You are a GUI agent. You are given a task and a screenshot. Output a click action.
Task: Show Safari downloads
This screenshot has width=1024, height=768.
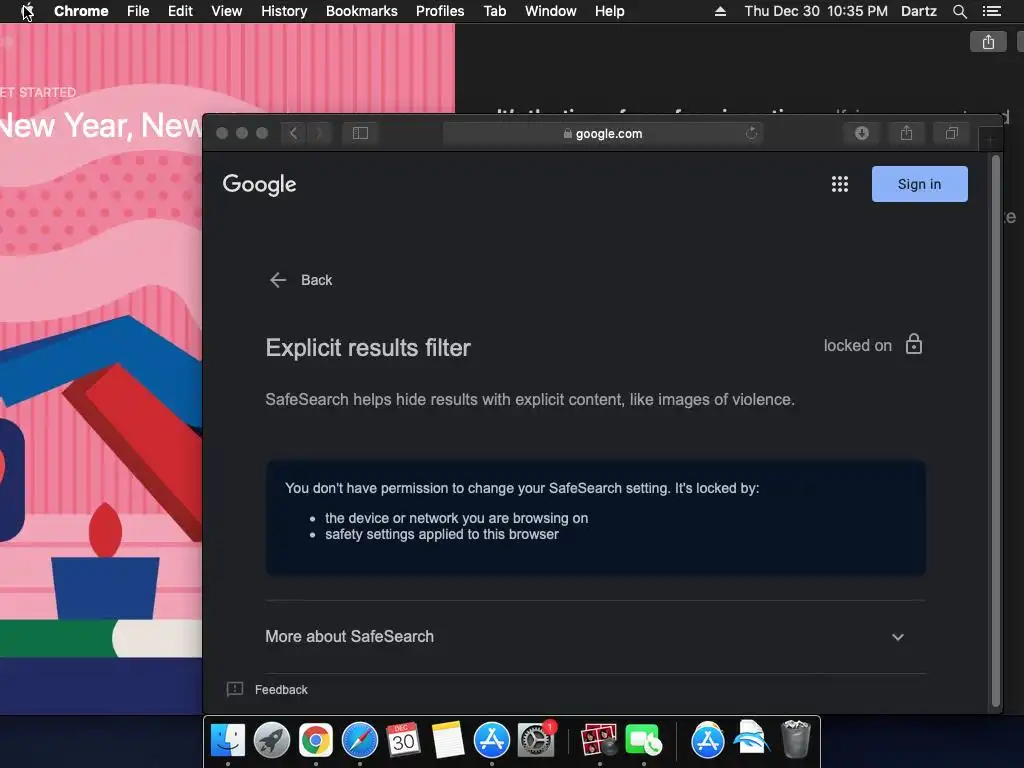(x=861, y=133)
